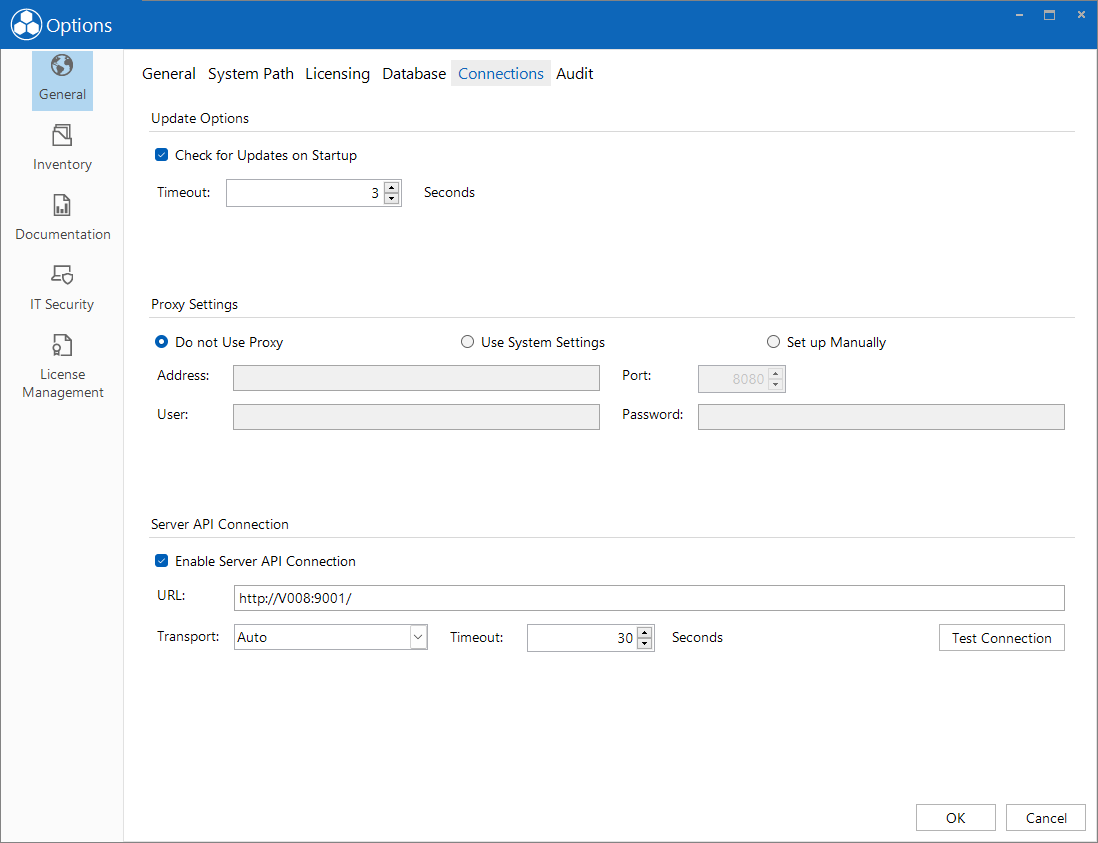Increase the update Timeout value

392,187
